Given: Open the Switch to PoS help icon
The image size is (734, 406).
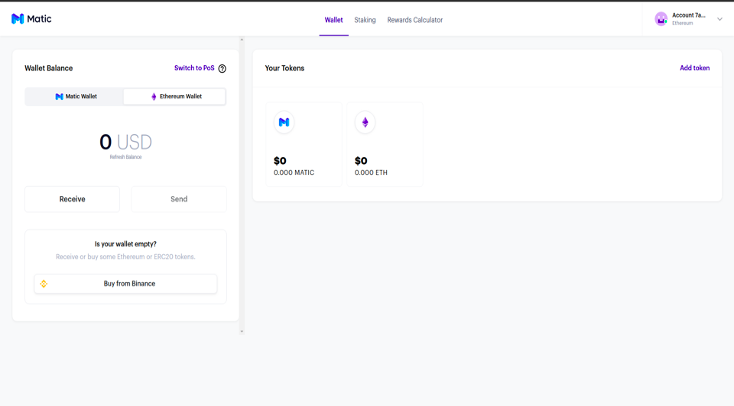Looking at the screenshot, I should click(x=222, y=68).
